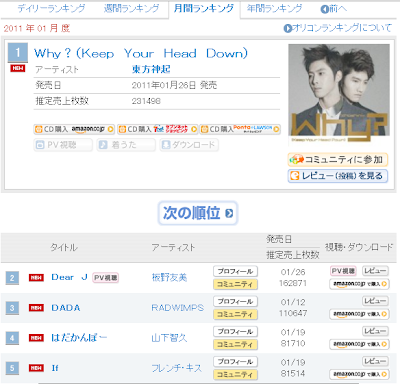Open レビュー for DADA

pyautogui.click(x=375, y=301)
